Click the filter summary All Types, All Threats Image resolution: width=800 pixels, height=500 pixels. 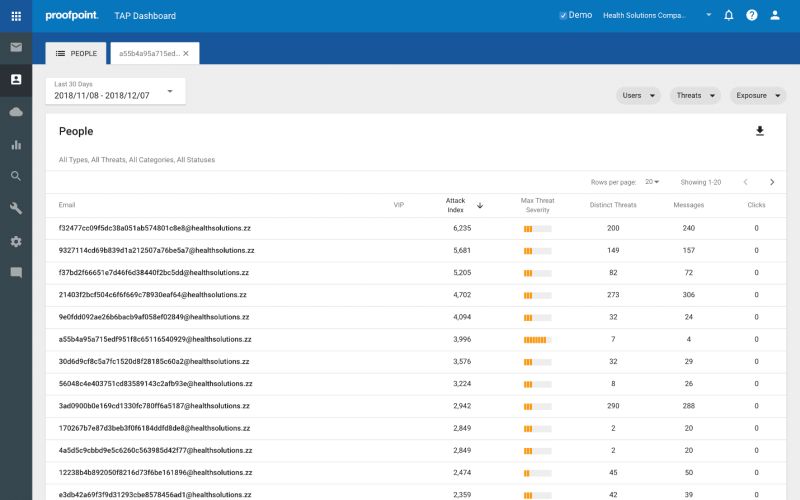point(137,160)
